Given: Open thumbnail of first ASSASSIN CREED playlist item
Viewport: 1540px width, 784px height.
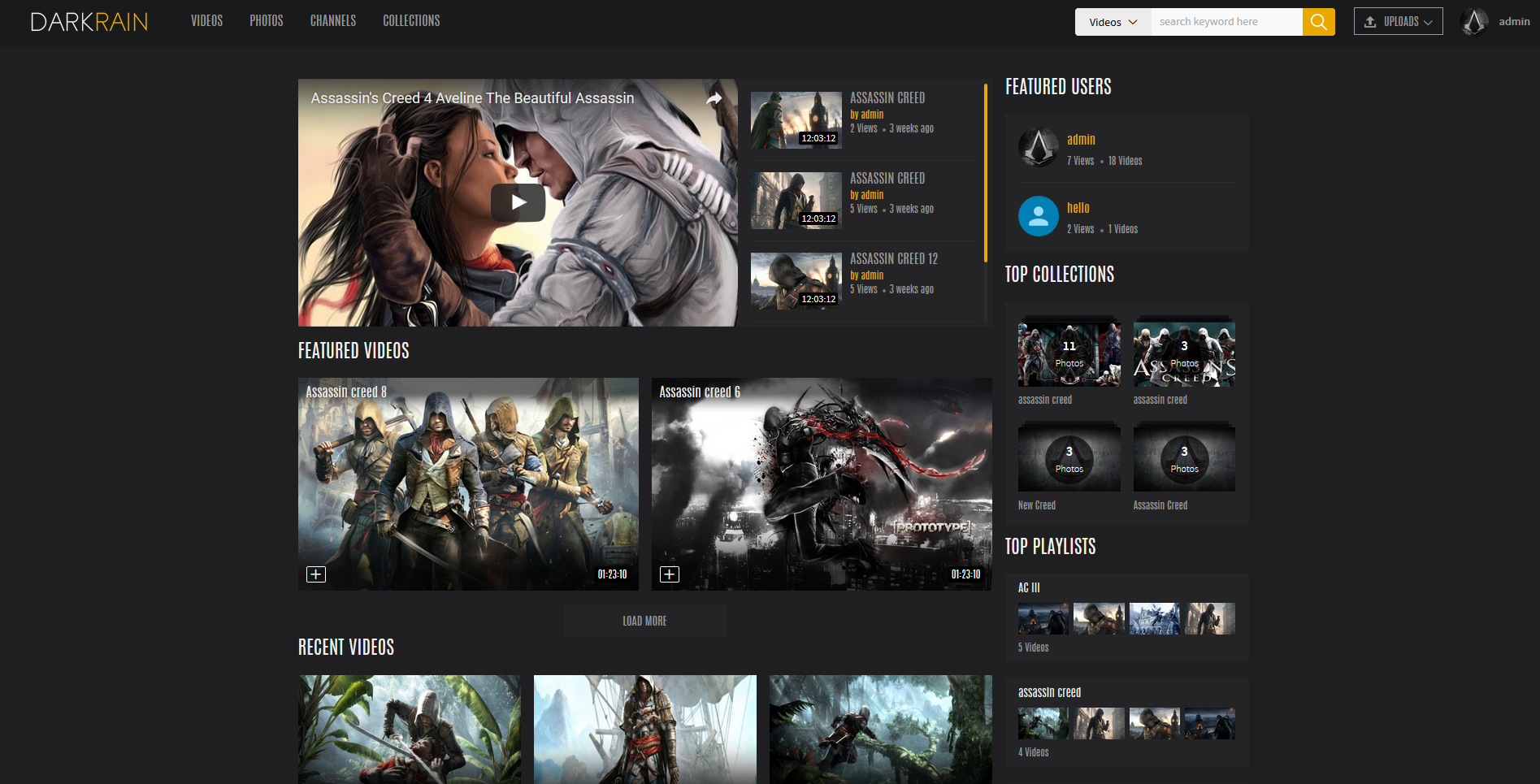Looking at the screenshot, I should point(796,120).
